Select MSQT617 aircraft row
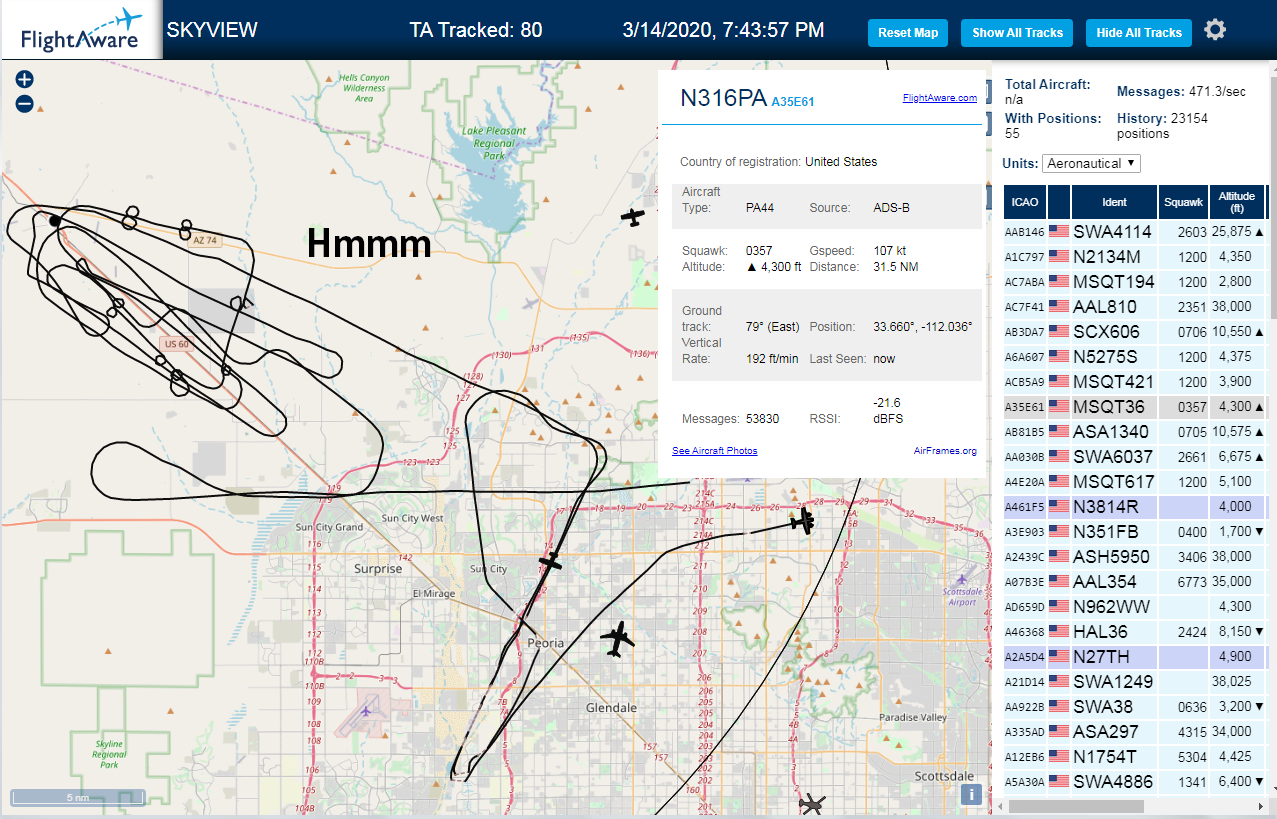The height and width of the screenshot is (819, 1277). 1135,482
